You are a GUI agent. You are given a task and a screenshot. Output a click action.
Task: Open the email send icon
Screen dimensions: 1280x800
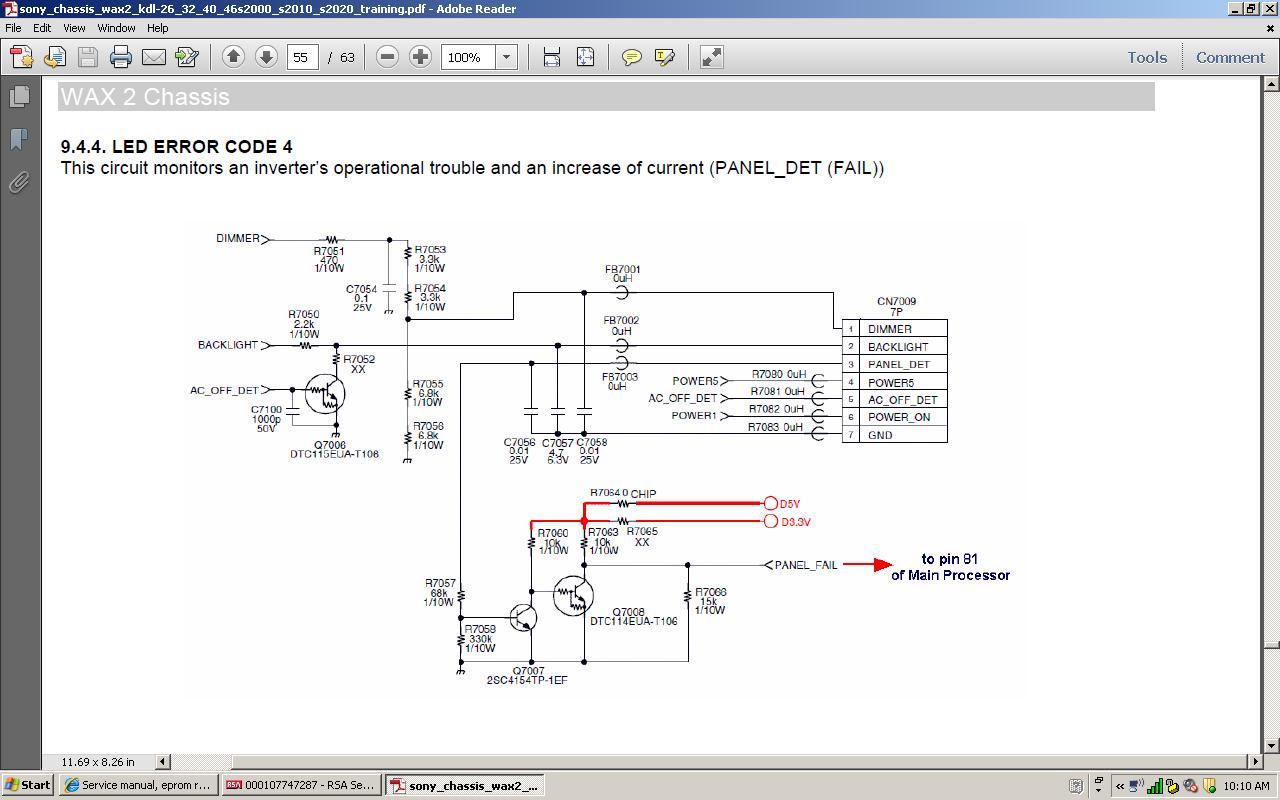click(154, 57)
